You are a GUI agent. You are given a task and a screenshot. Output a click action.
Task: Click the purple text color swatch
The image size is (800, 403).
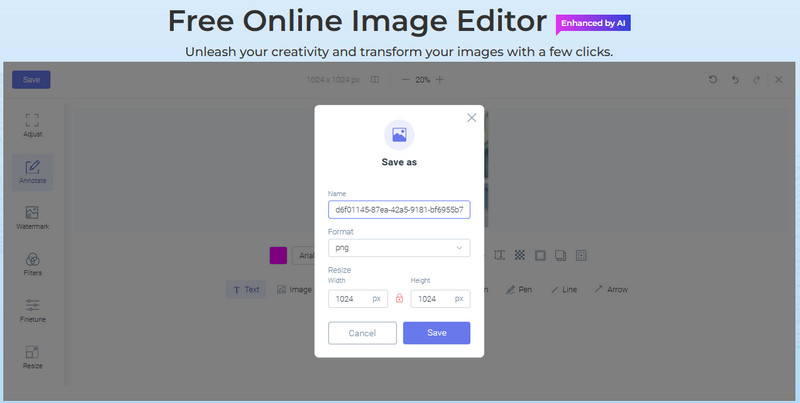pyautogui.click(x=278, y=255)
